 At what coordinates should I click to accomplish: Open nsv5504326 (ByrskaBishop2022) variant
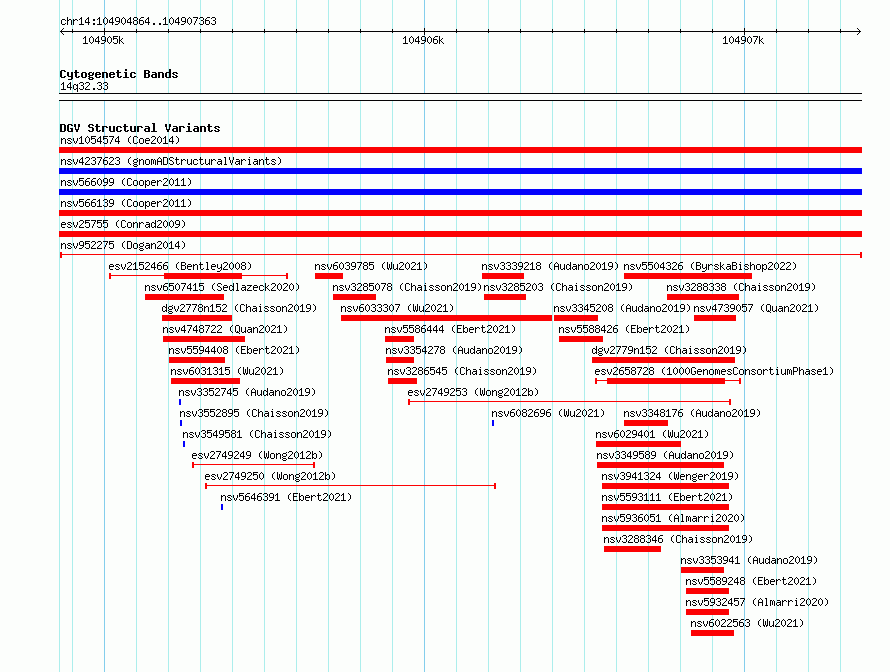coord(710,266)
